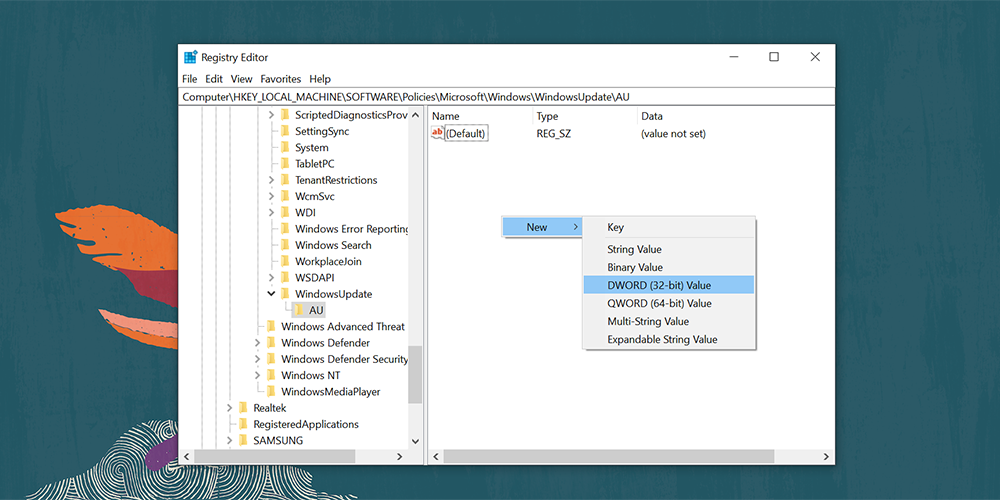Screen dimensions: 1000x500
Task: Click the tree pane scroll-up arrow
Action: [415, 115]
